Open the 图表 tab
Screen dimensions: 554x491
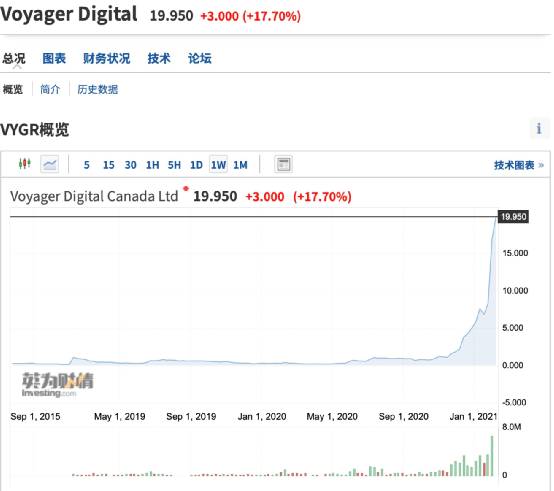[54, 58]
